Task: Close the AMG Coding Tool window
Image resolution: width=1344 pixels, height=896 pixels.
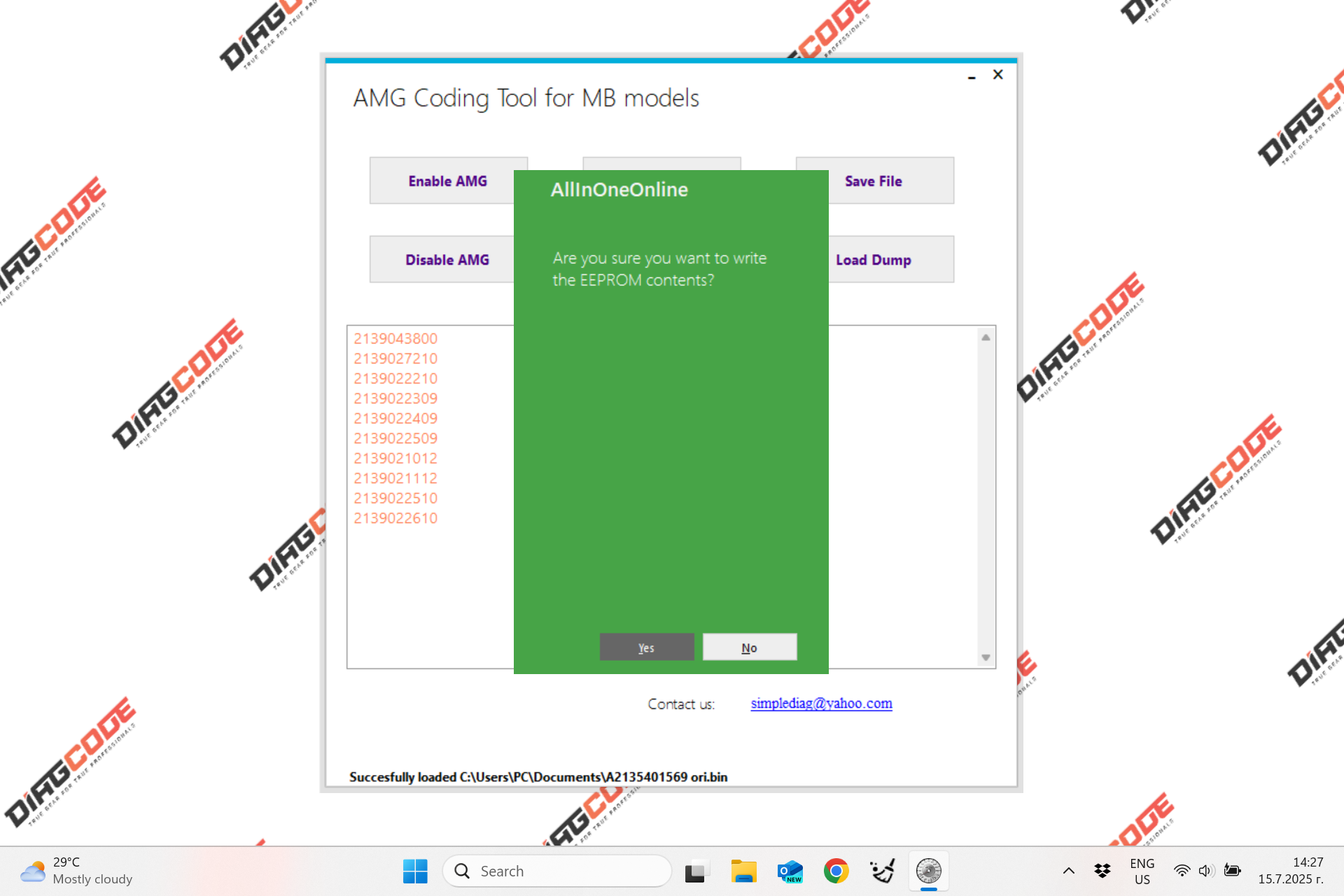Action: click(998, 74)
